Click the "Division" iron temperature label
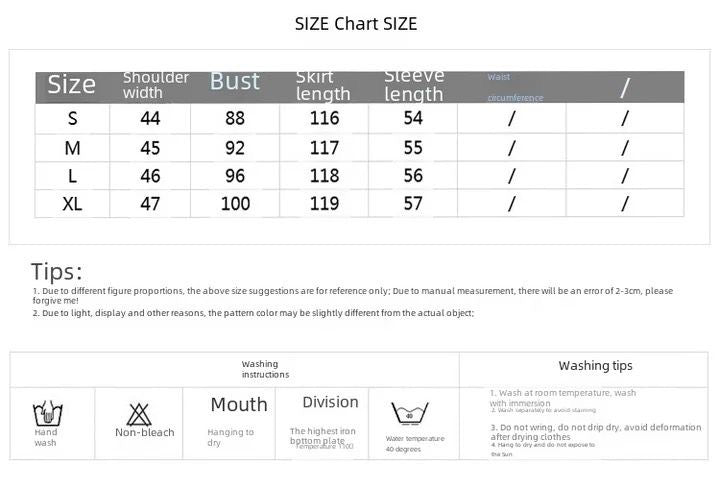This screenshot has width=720, height=489. [x=330, y=402]
